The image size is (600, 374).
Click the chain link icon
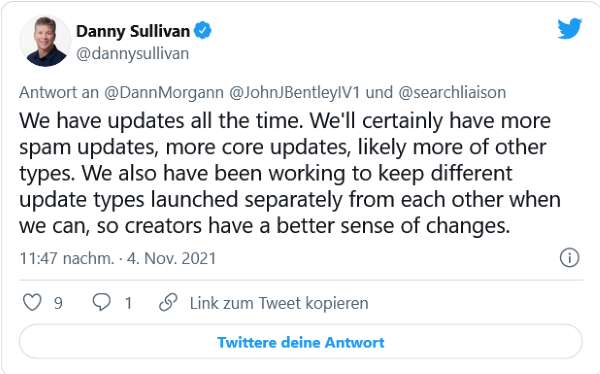click(x=168, y=302)
